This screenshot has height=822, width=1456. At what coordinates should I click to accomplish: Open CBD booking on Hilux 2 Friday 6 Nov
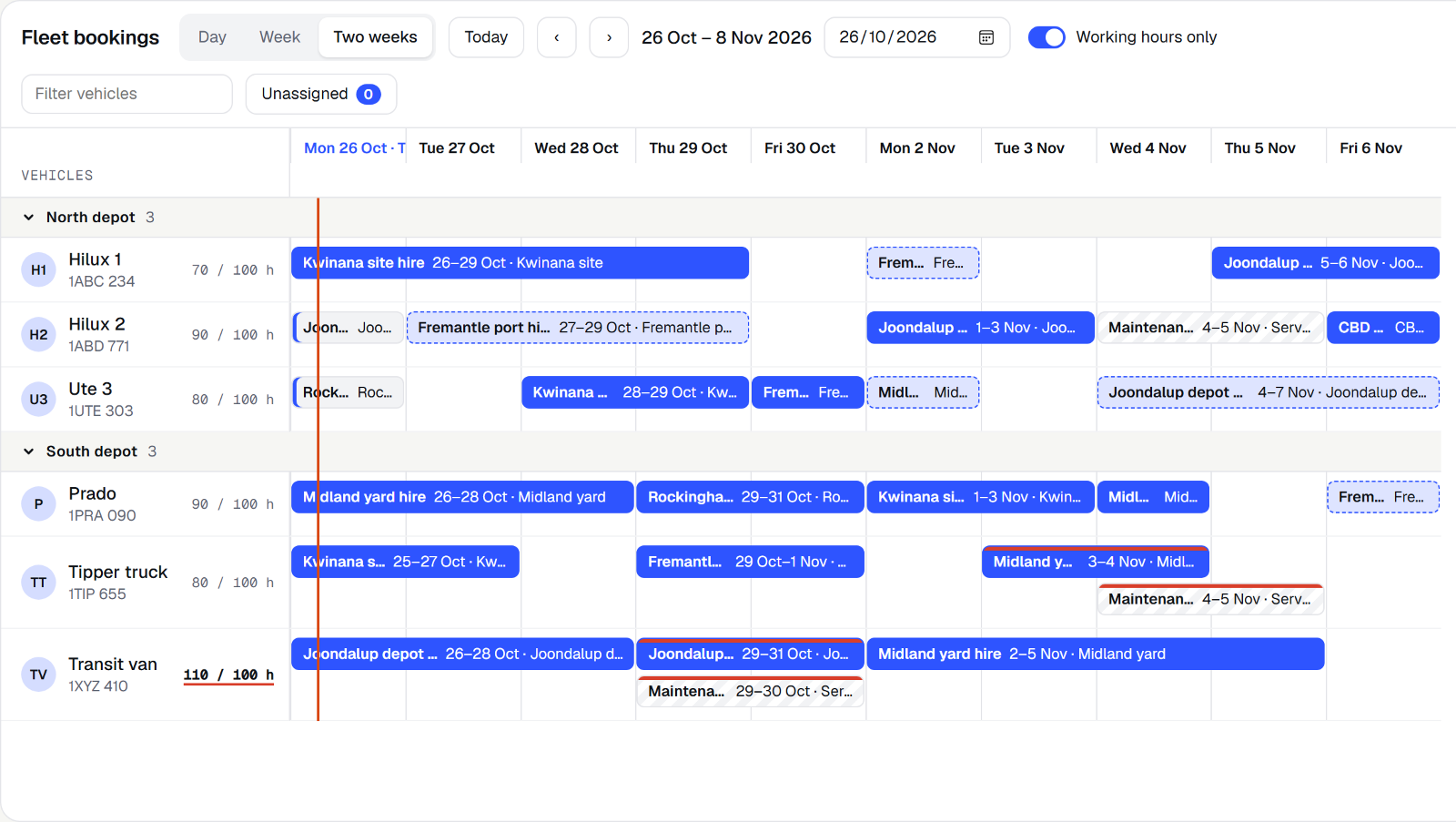1383,328
